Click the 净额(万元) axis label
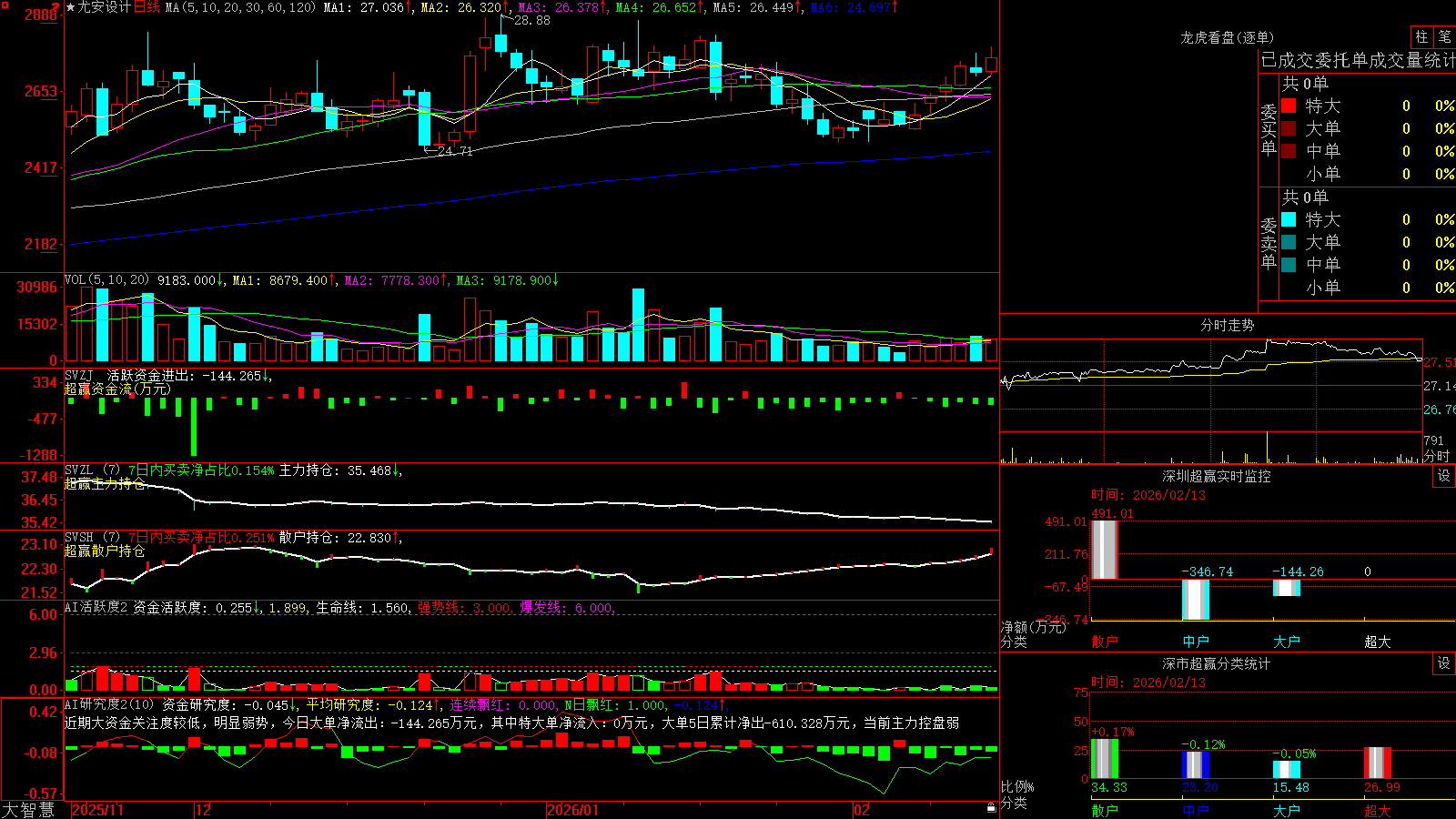This screenshot has width=1456, height=819. (x=1033, y=627)
